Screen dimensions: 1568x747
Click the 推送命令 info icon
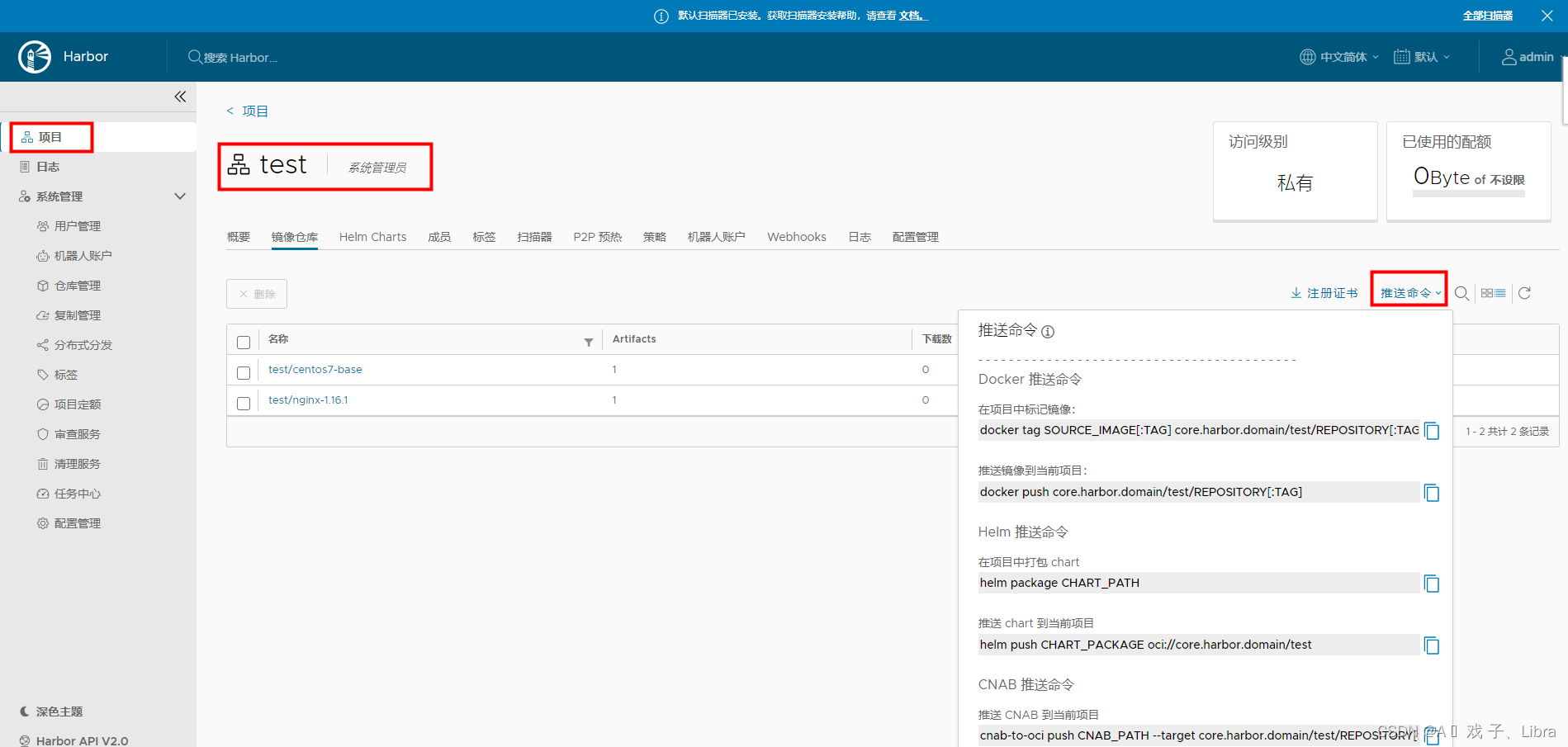tap(1048, 332)
